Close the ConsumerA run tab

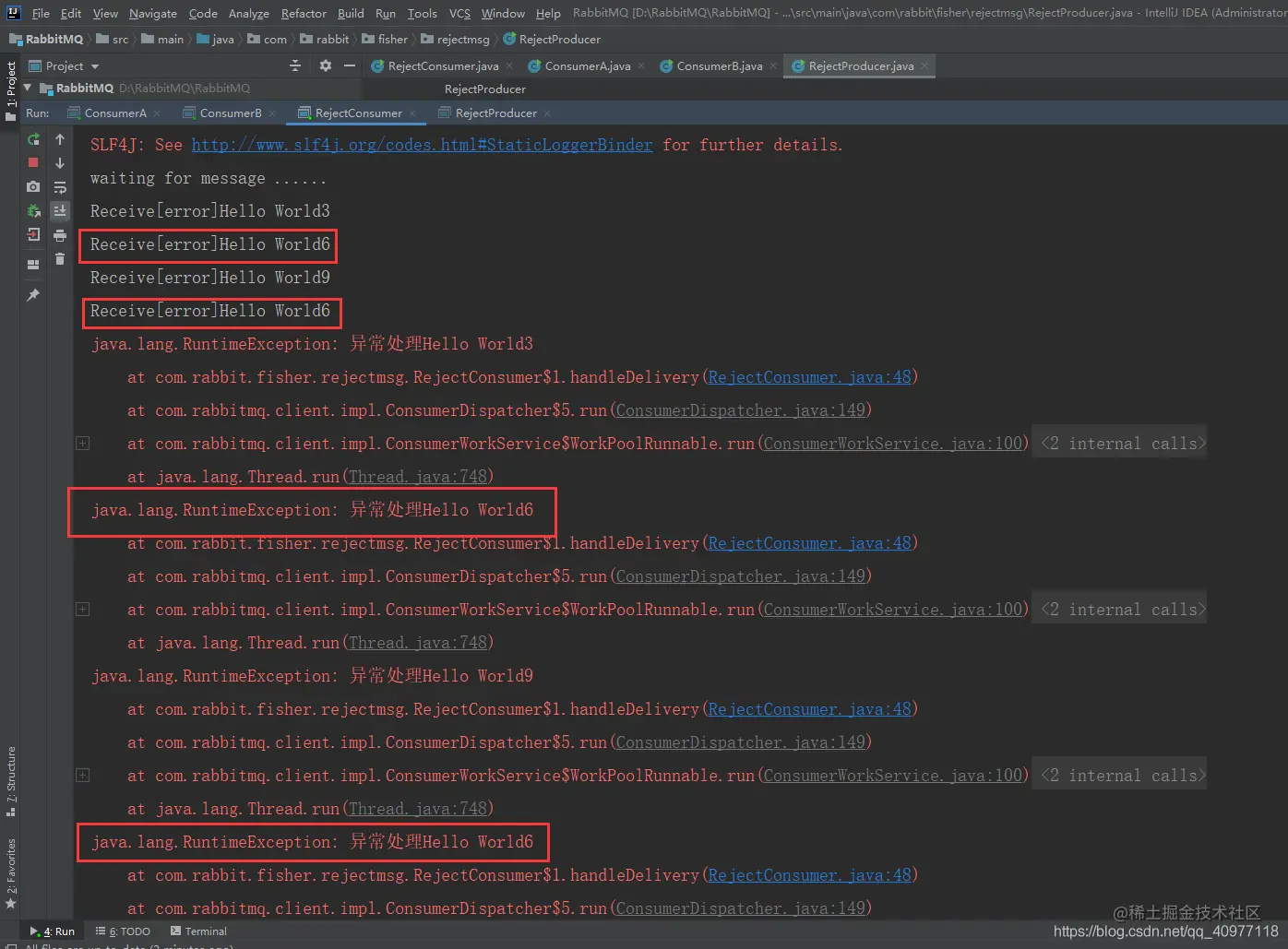click(157, 113)
